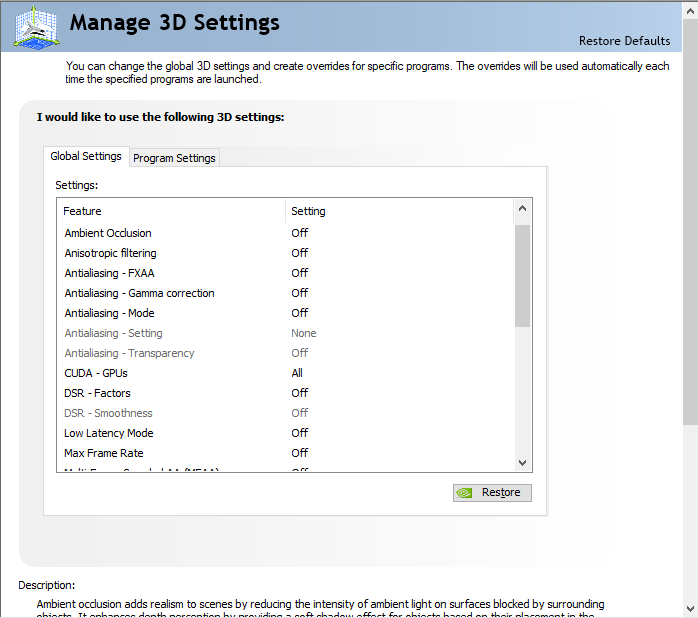Image resolution: width=698 pixels, height=618 pixels.
Task: Open the Antialiasing - Mode Off value
Action: click(300, 313)
